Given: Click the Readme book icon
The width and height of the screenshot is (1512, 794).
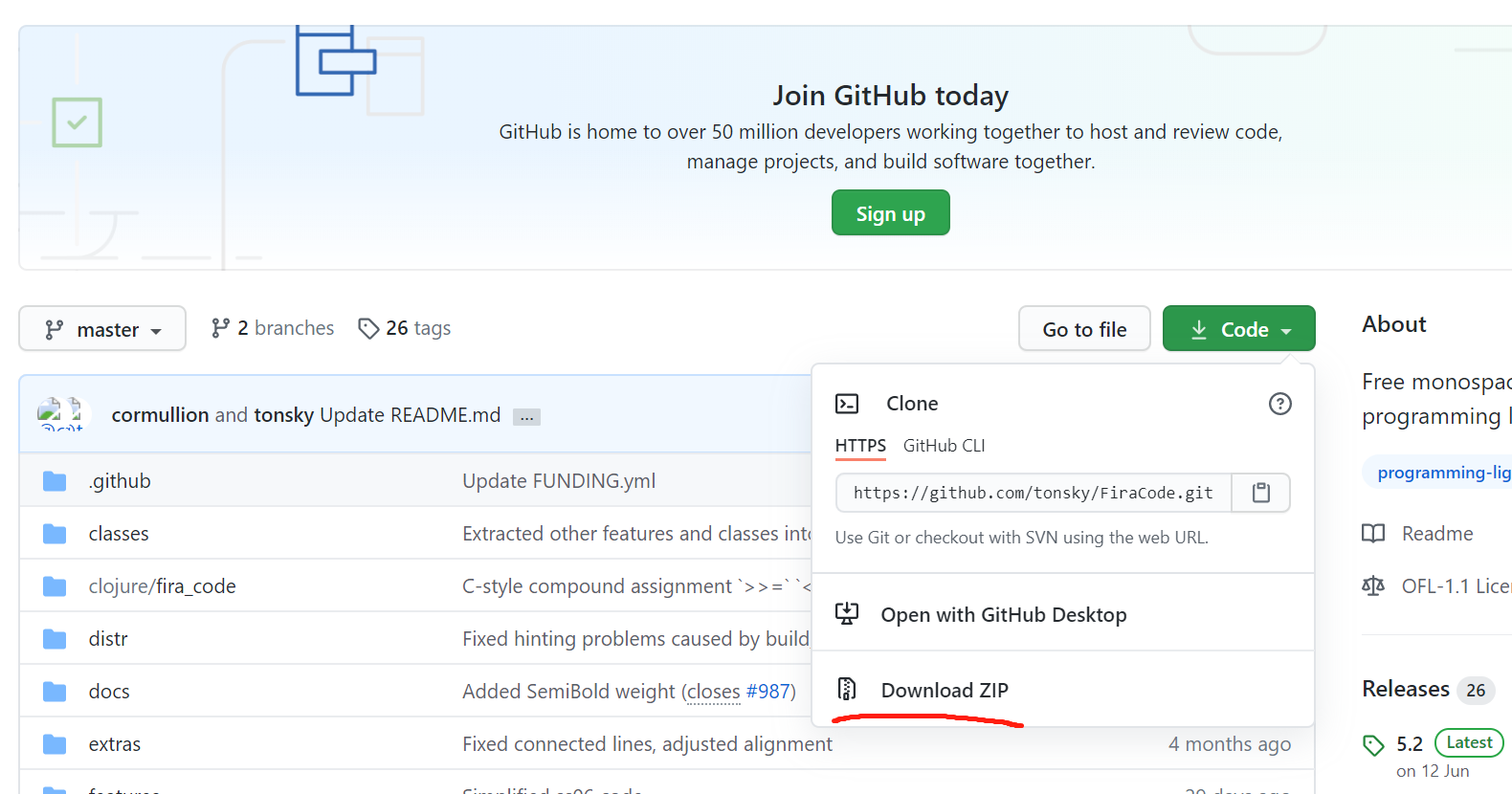Looking at the screenshot, I should 1373,534.
